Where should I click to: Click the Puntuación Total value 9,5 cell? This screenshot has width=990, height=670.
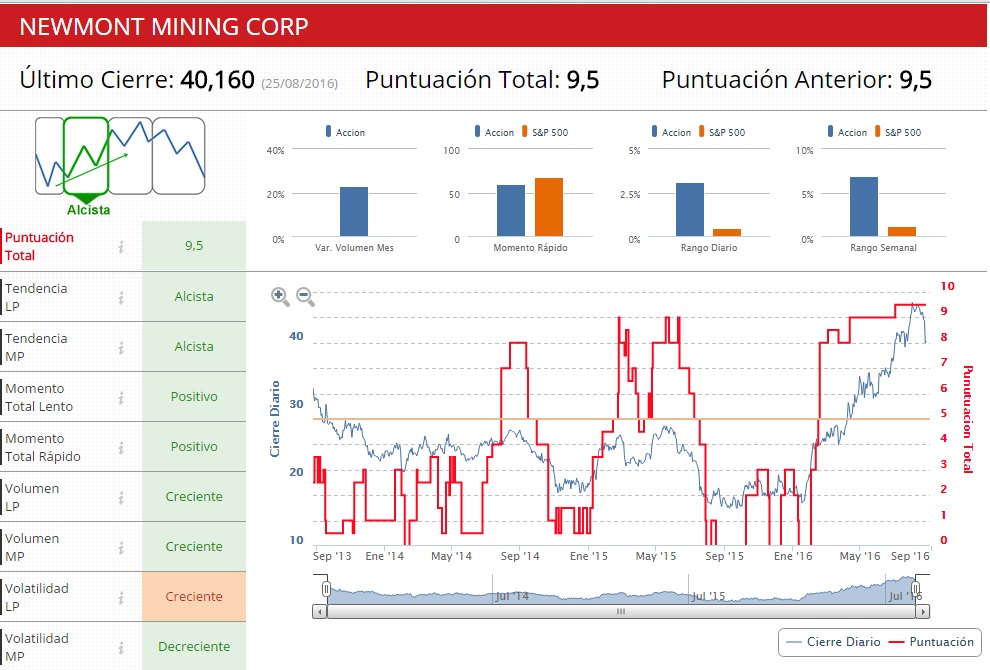pos(194,246)
